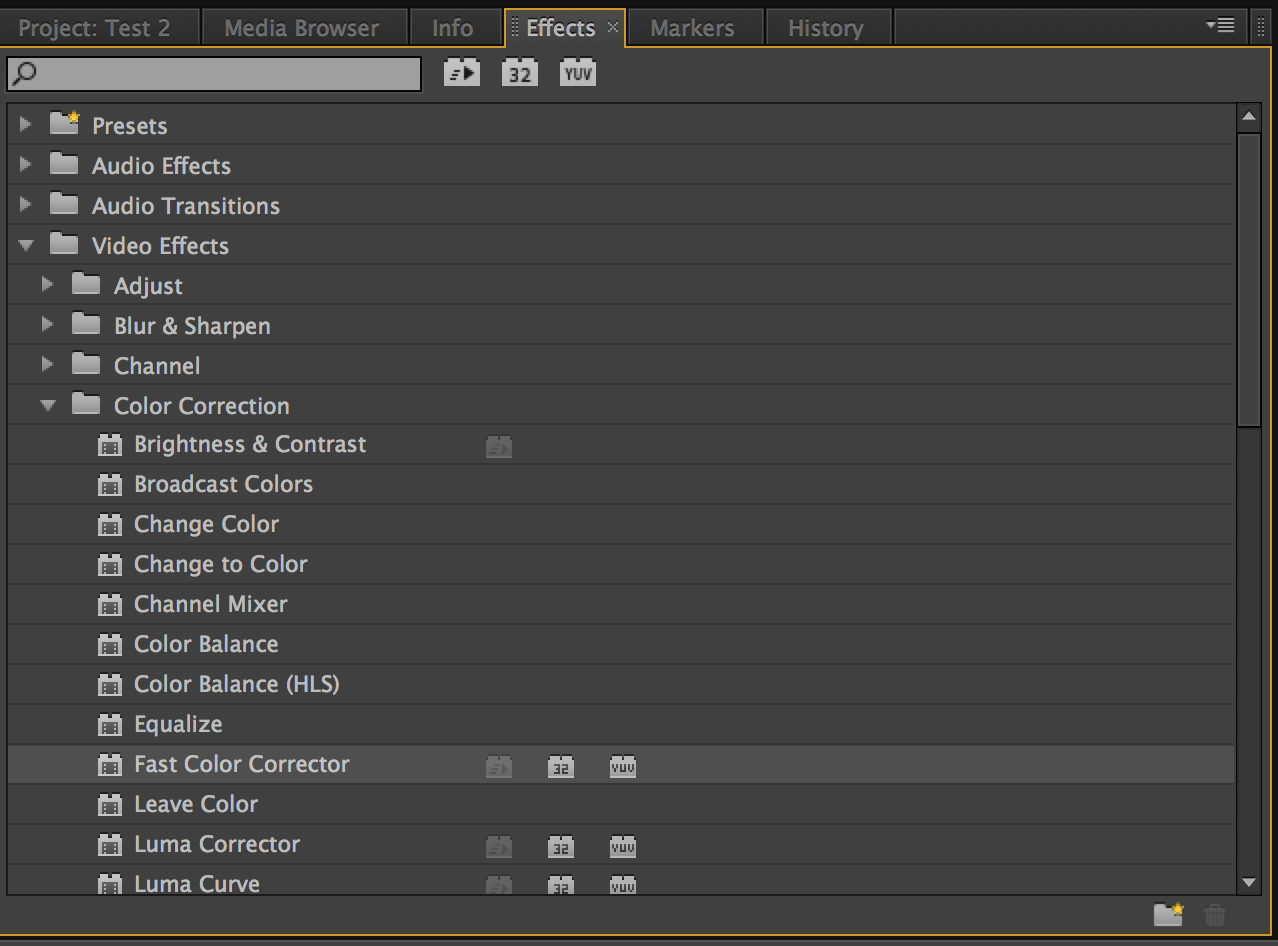
Task: Collapse the Video Effects folder
Action: 26,245
